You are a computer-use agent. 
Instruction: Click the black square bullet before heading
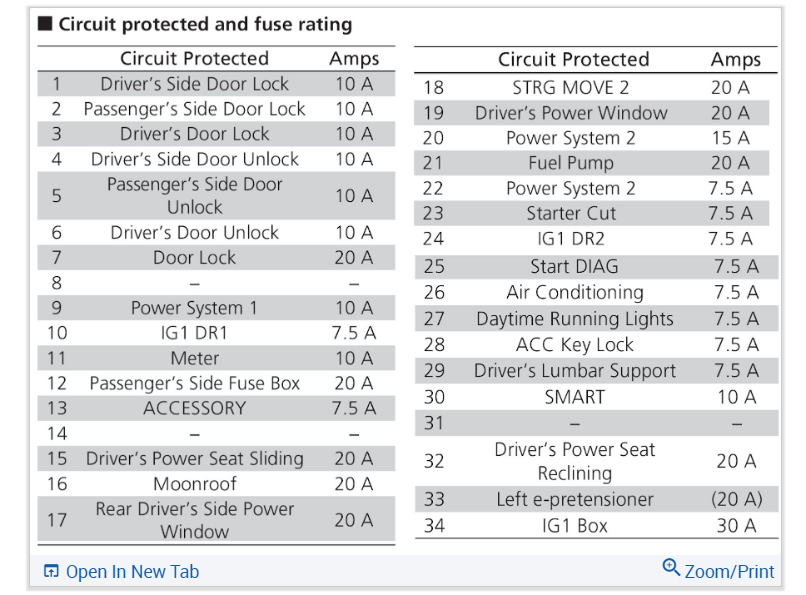coord(45,25)
